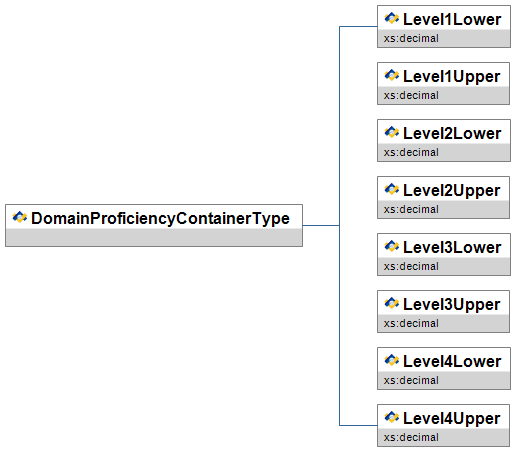Viewport: 515px width, 451px height.
Task: Click the Level3Lower element icon
Action: coord(391,246)
